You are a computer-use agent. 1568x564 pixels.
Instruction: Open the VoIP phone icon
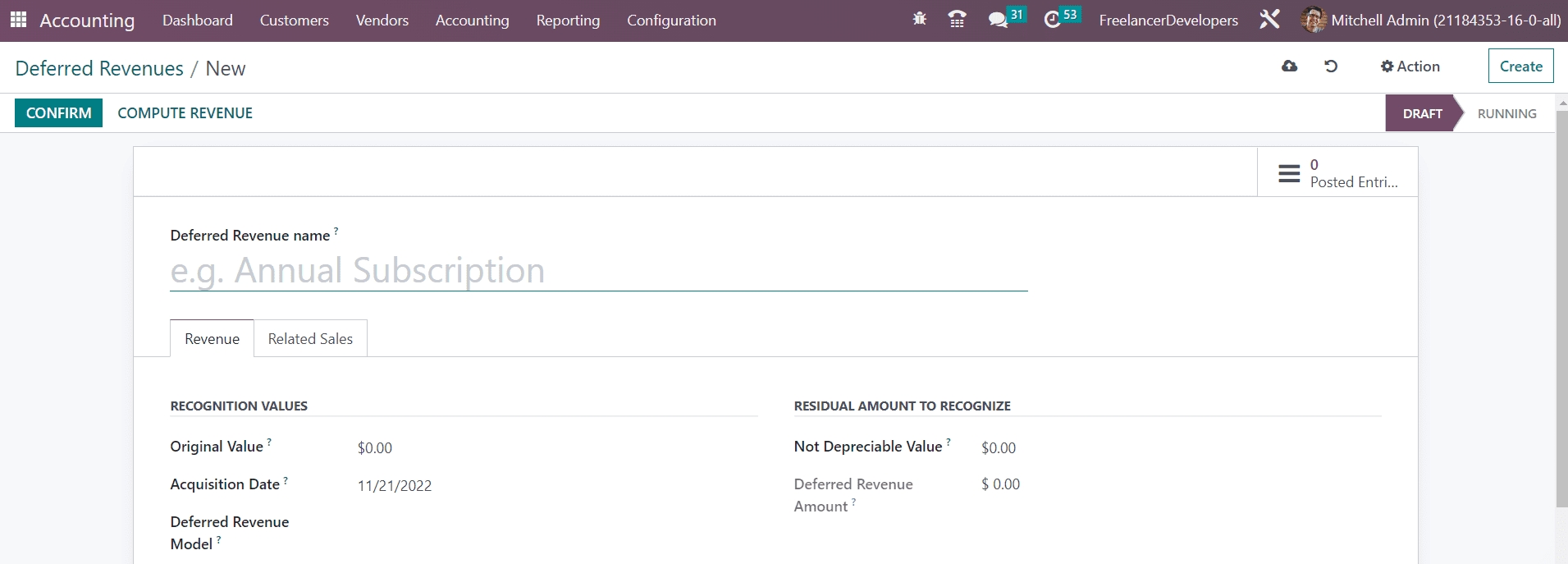[x=957, y=19]
